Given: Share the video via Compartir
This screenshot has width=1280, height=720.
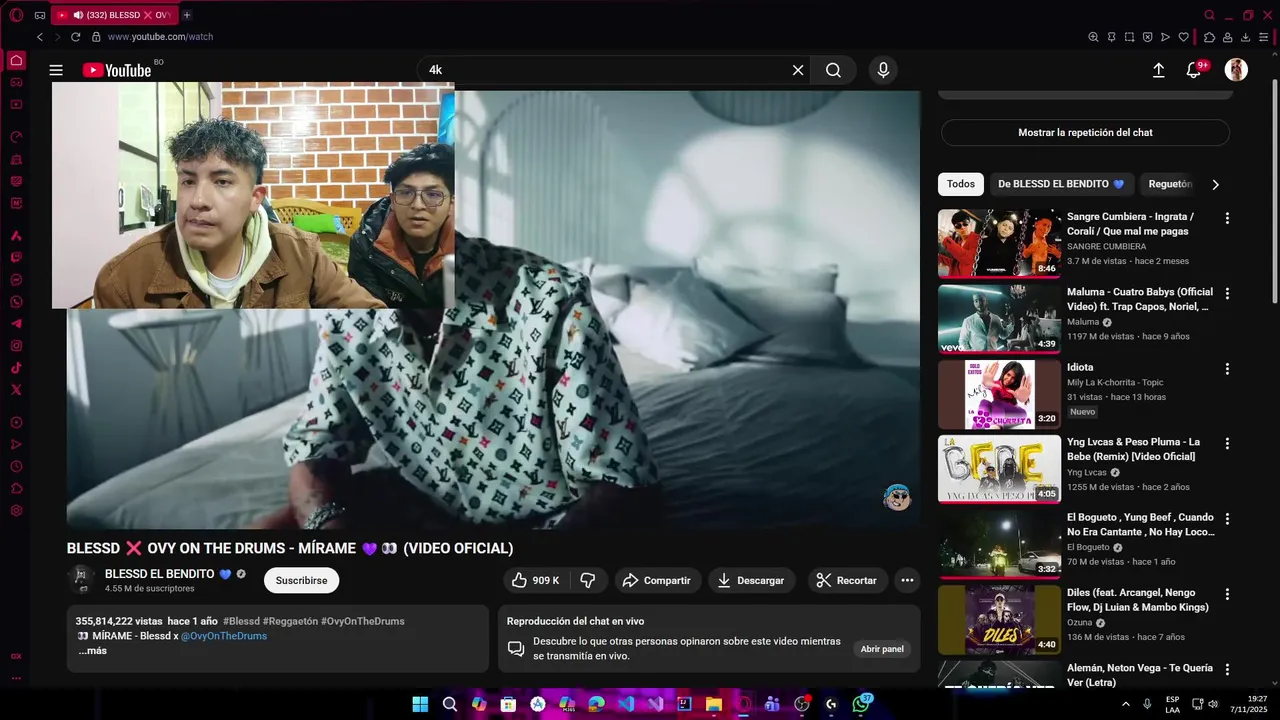Looking at the screenshot, I should click(657, 580).
